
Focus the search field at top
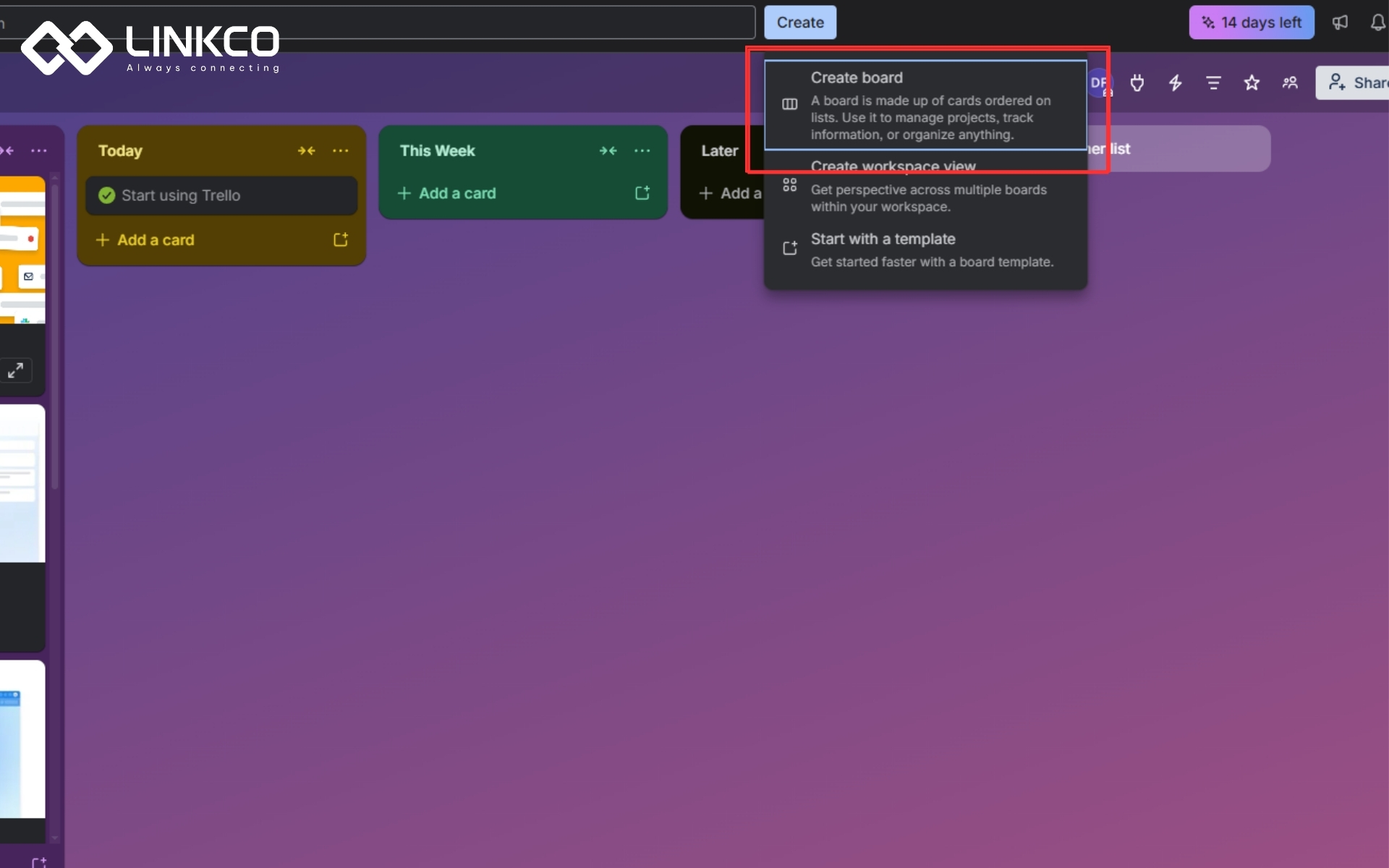point(376,22)
